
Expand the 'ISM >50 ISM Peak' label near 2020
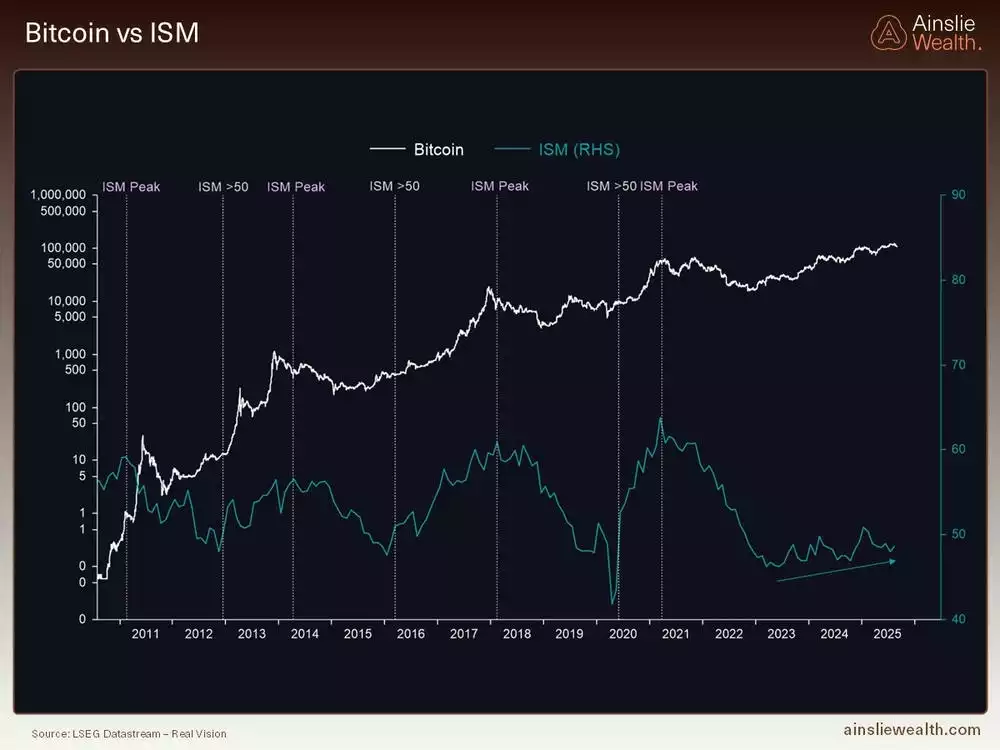(642, 186)
